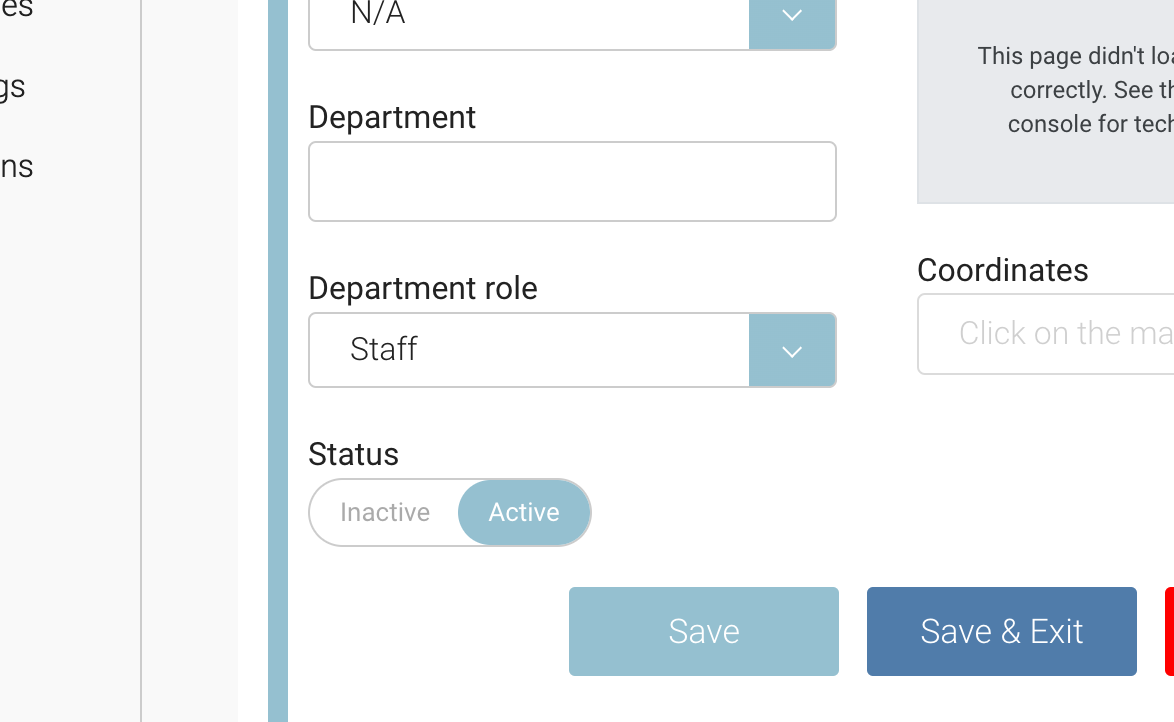1174x722 pixels.
Task: Click the Coordinates label
Action: coord(1002,270)
